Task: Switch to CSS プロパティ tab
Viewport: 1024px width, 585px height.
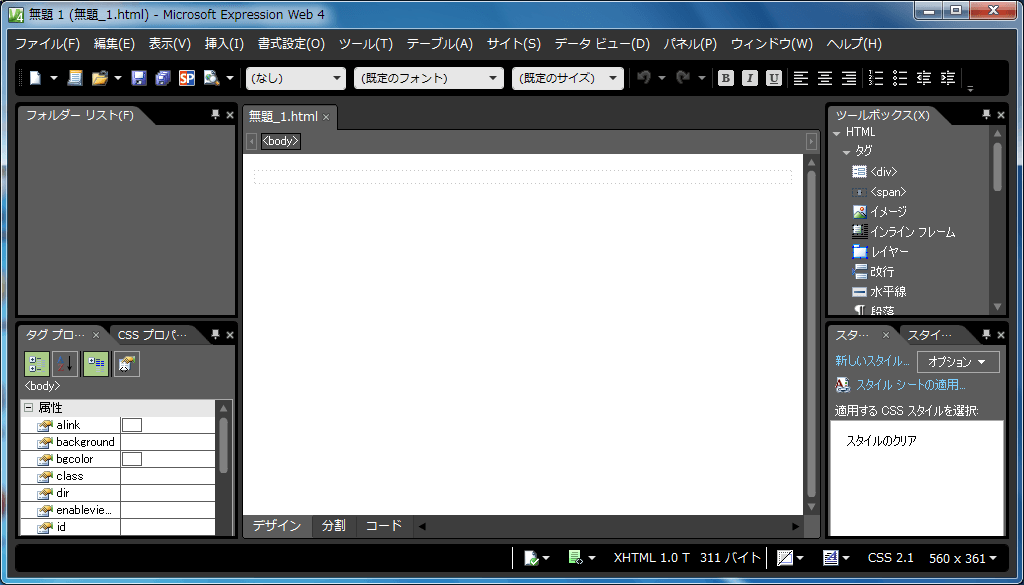Action: coord(152,335)
